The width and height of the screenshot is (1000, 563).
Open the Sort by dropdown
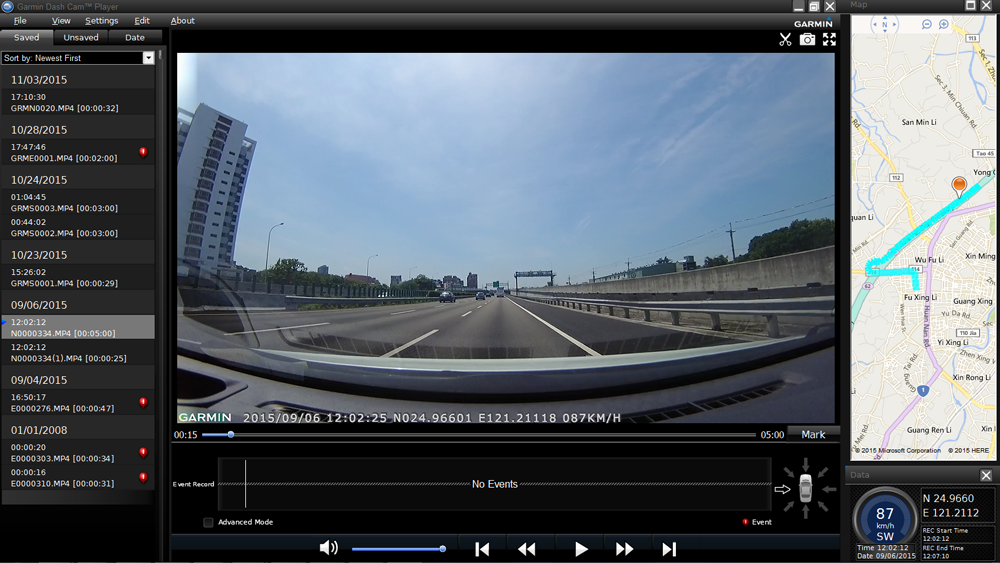pyautogui.click(x=148, y=58)
